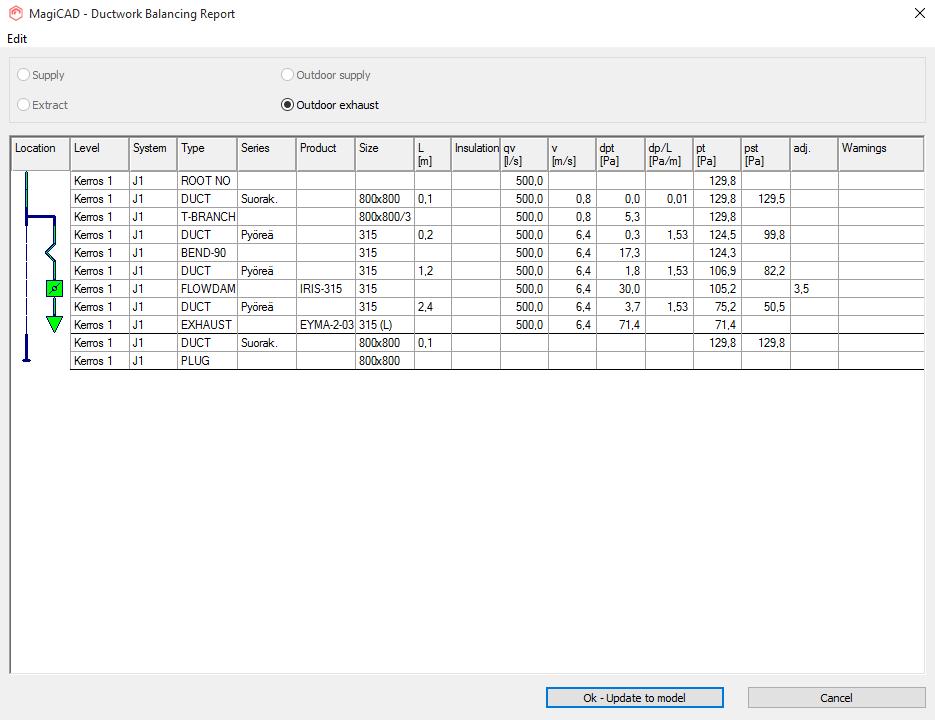Viewport: 935px width, 720px height.
Task: Select the EXHAUST type cell
Action: point(207,325)
